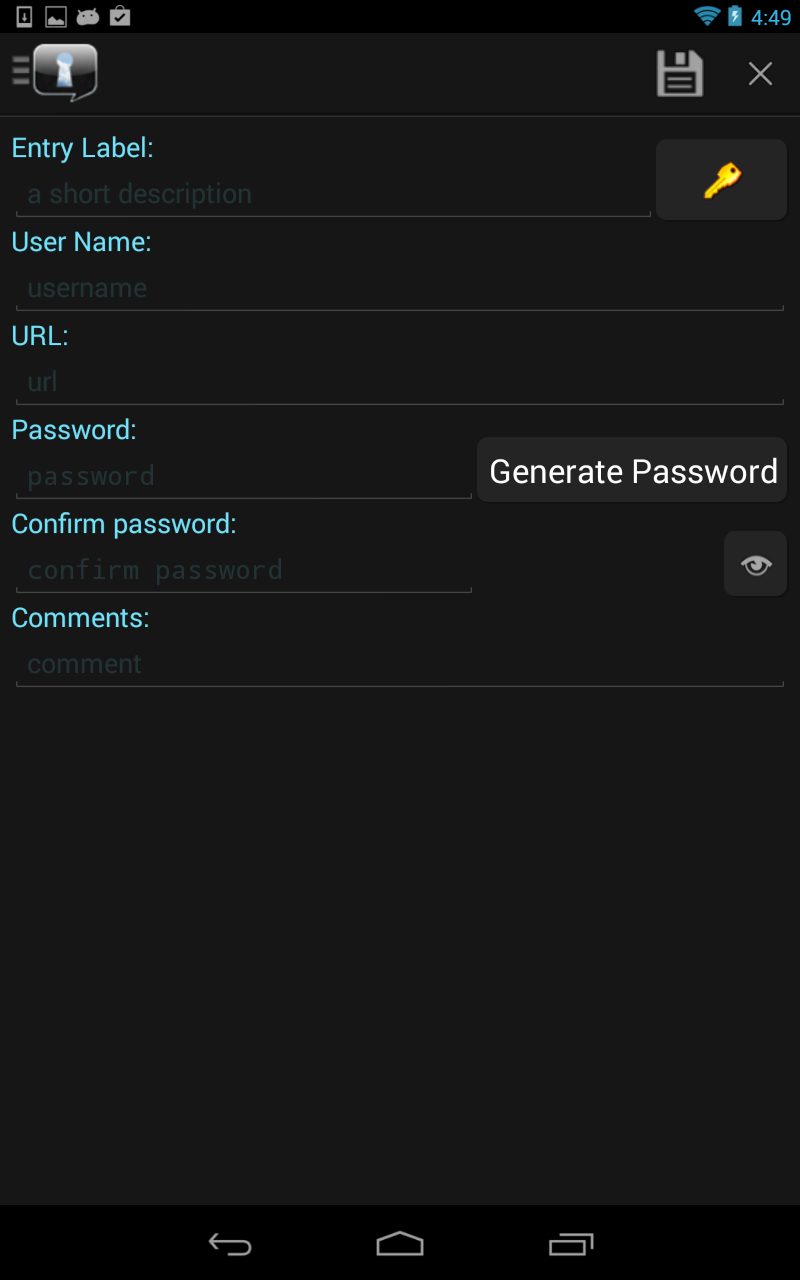Select the password input field
The image size is (800, 1280).
tap(244, 476)
